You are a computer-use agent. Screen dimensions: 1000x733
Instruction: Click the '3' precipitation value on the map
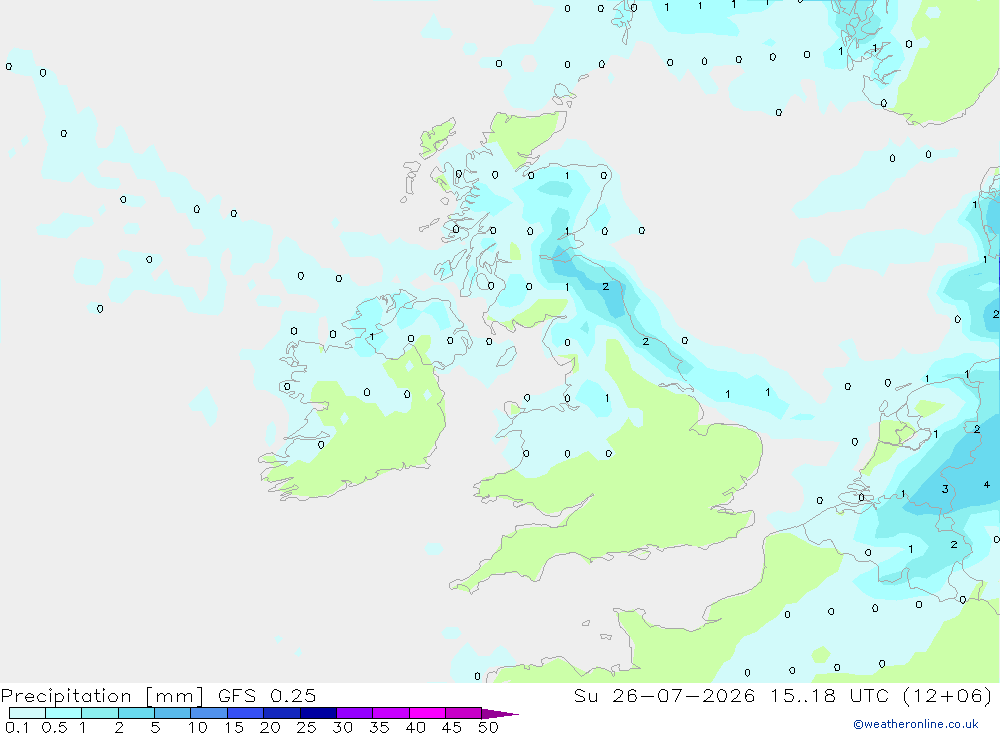tap(945, 489)
